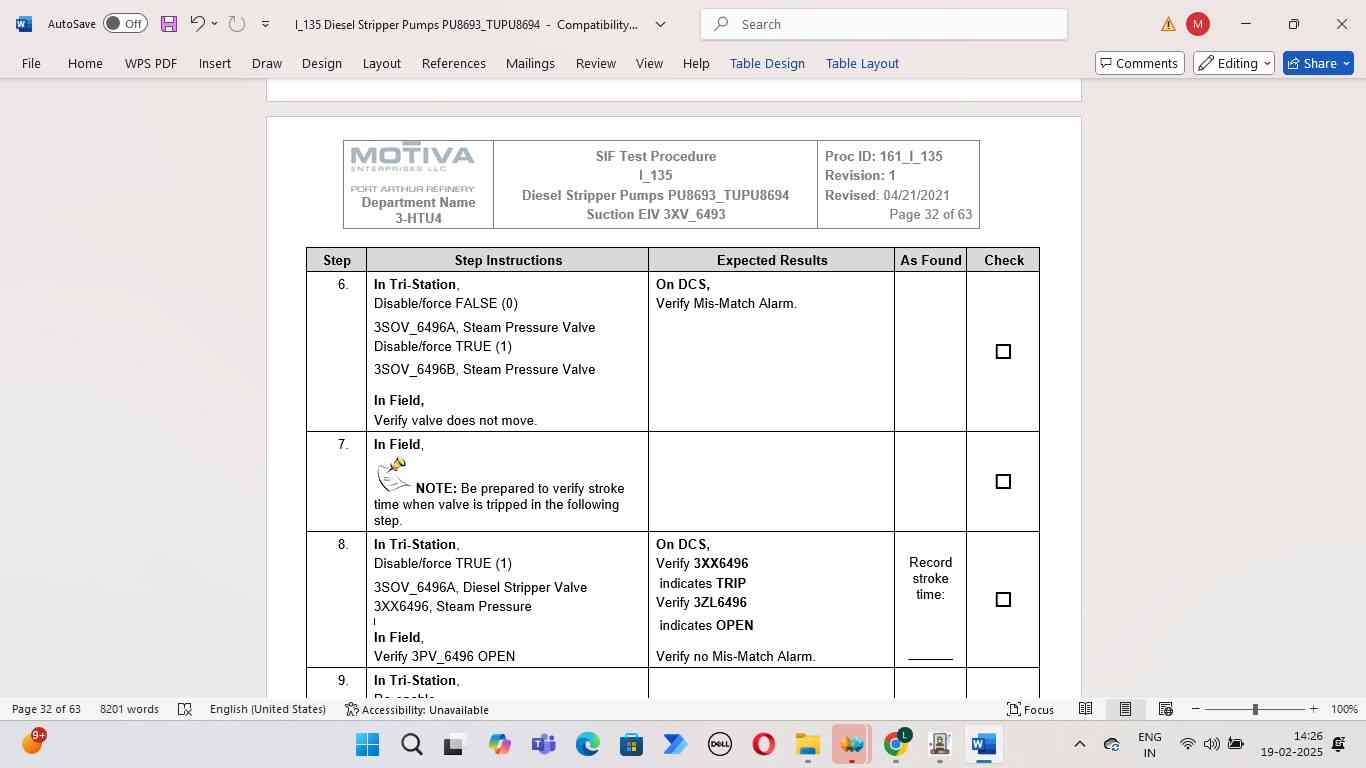This screenshot has width=1366, height=768.
Task: Click 'English (United States)' language indicator
Action: click(x=268, y=709)
